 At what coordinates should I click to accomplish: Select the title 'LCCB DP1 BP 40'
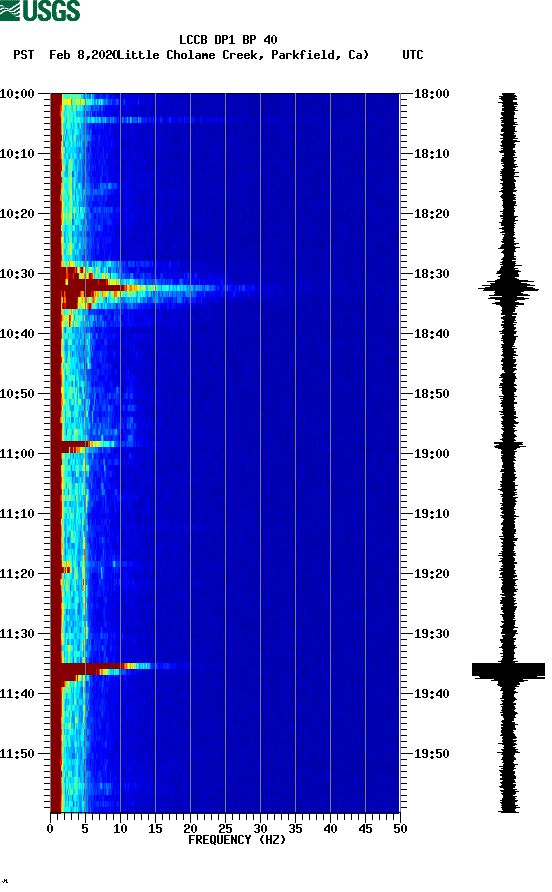click(228, 40)
